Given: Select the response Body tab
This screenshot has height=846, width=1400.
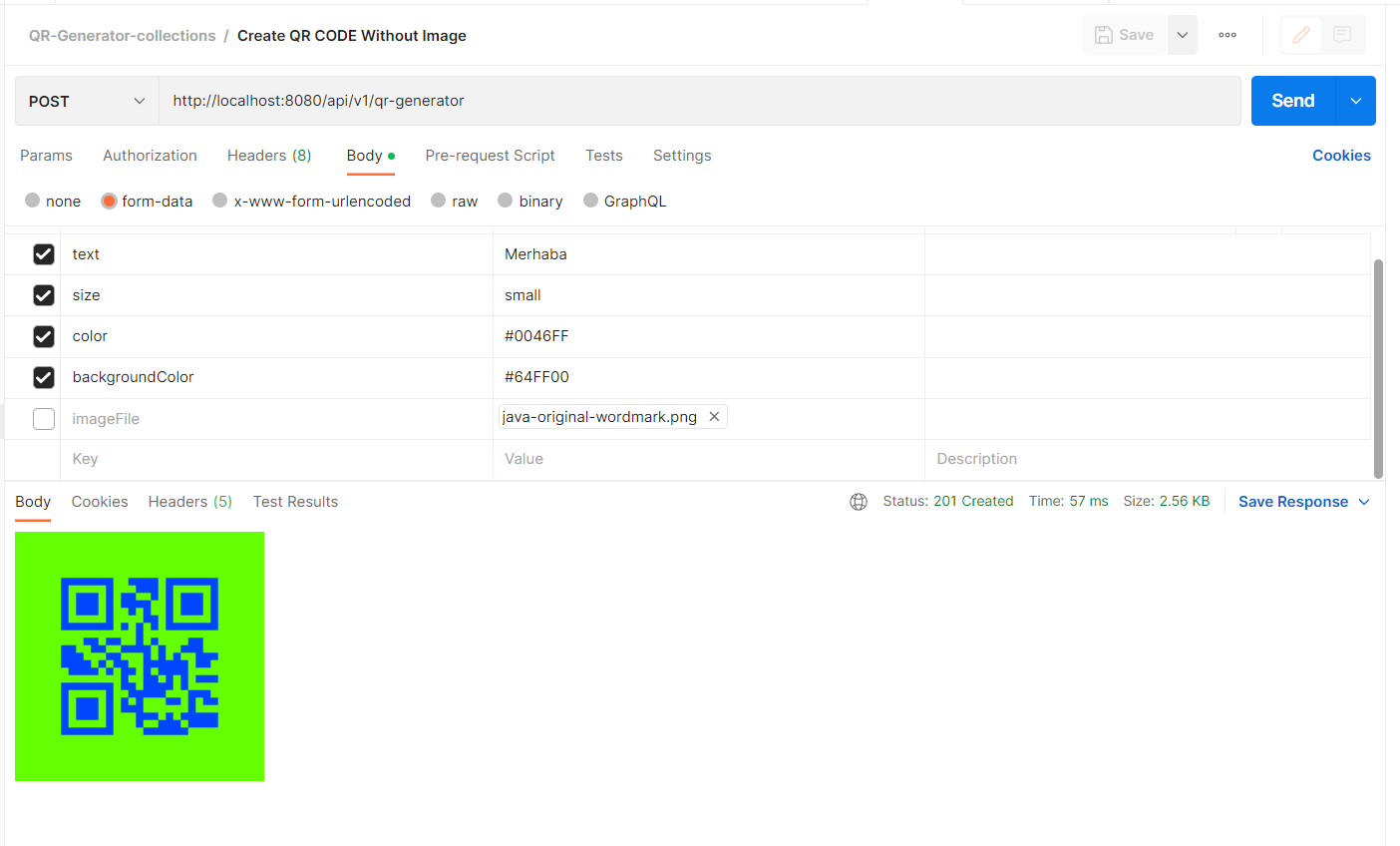Looking at the screenshot, I should [33, 502].
